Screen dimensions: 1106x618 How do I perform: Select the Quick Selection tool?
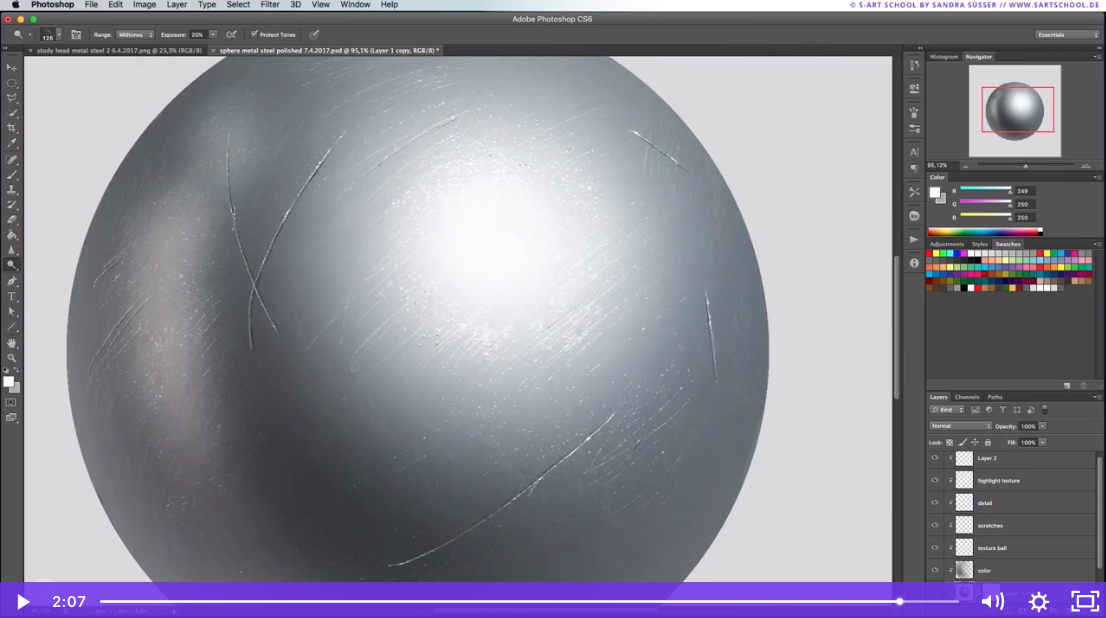[x=12, y=113]
